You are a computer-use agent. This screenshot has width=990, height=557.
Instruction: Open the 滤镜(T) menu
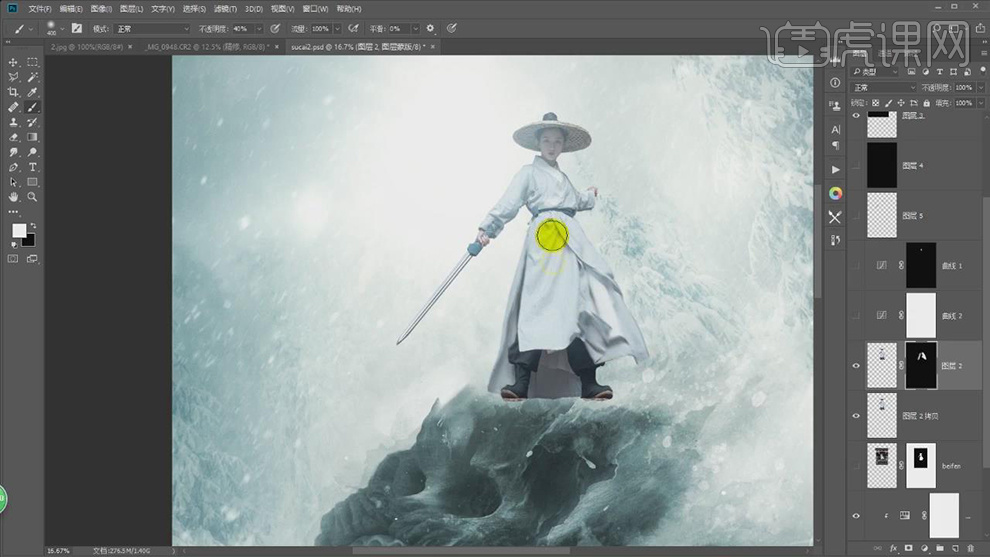(225, 9)
